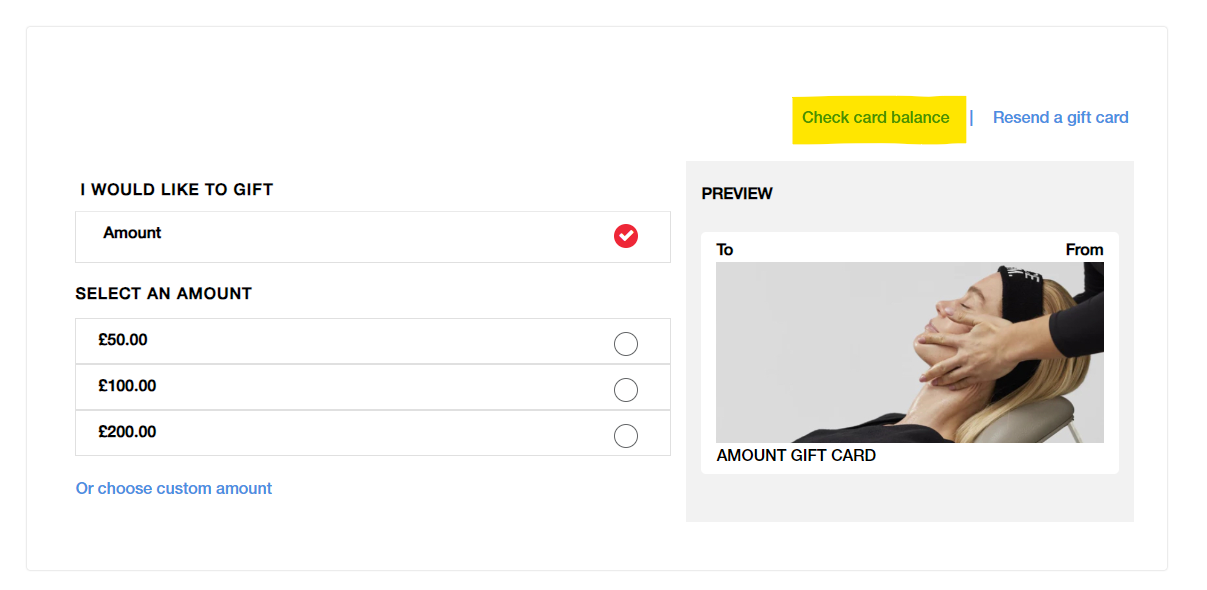The image size is (1207, 590).
Task: Click the From label on preview card
Action: pyautogui.click(x=1085, y=250)
